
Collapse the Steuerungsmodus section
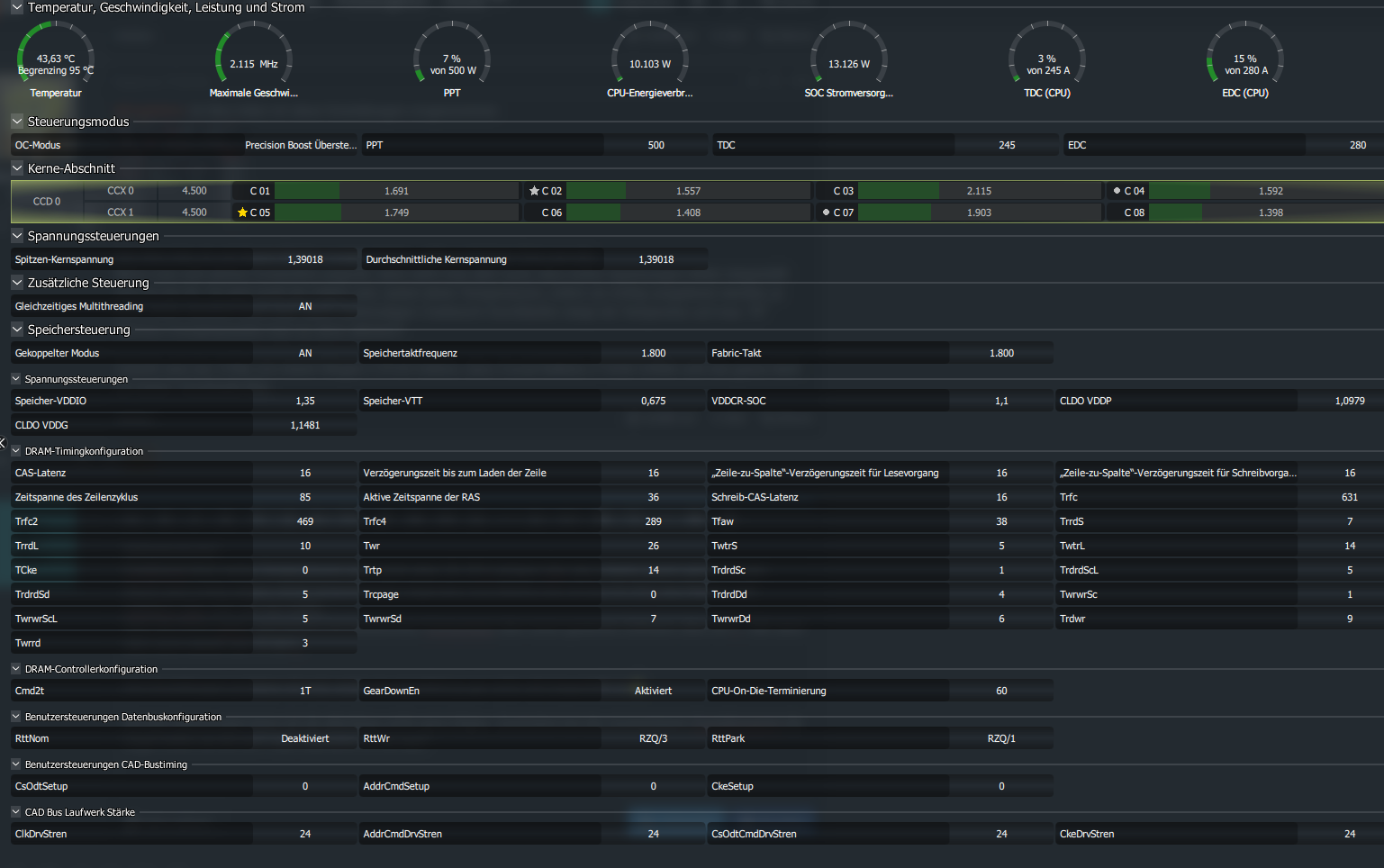coord(17,122)
